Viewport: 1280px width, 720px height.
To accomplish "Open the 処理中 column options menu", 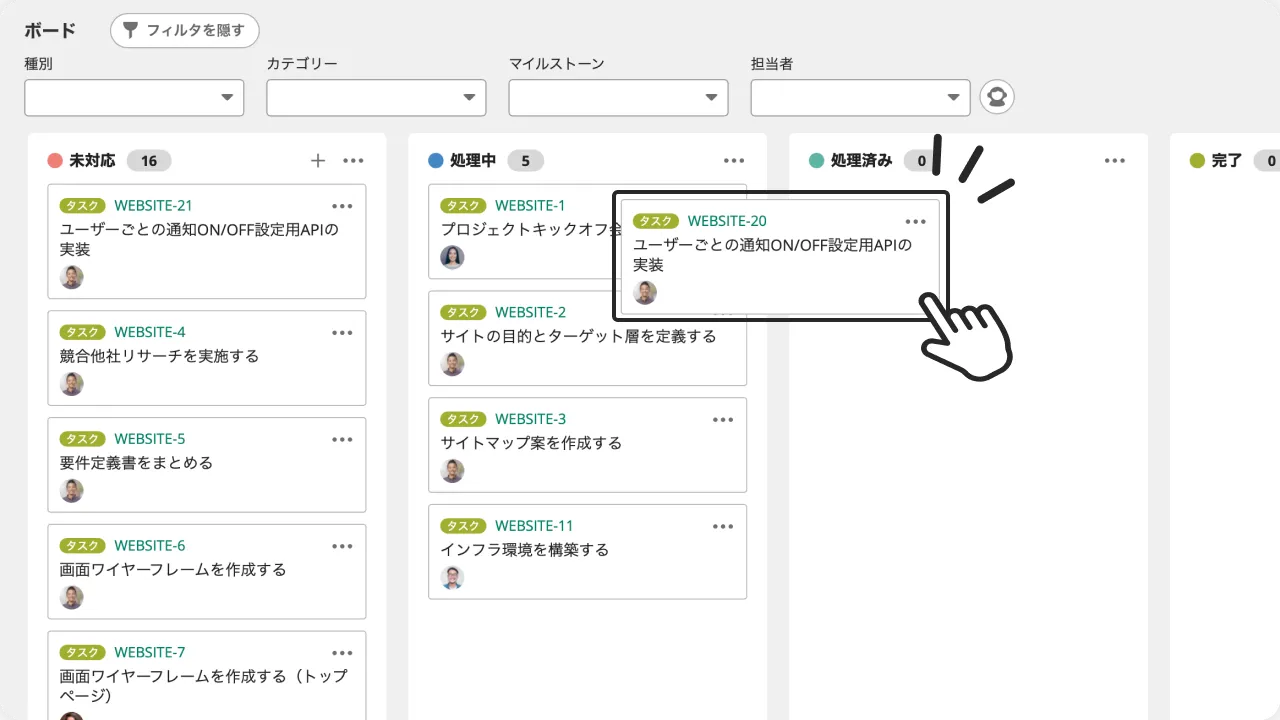I will coord(734,160).
